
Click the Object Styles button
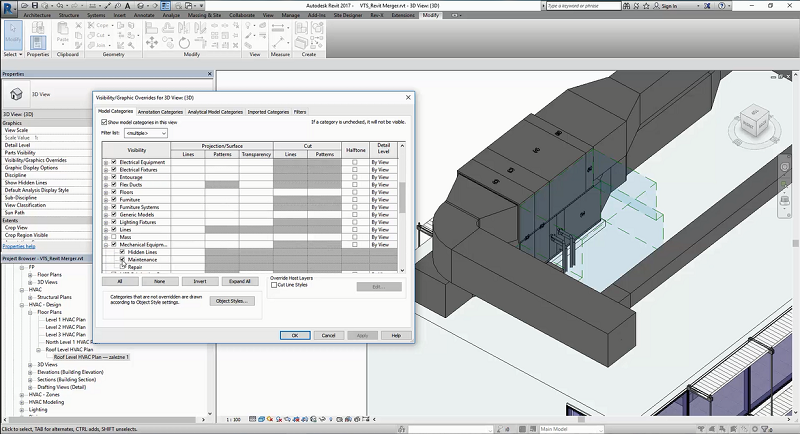[234, 301]
